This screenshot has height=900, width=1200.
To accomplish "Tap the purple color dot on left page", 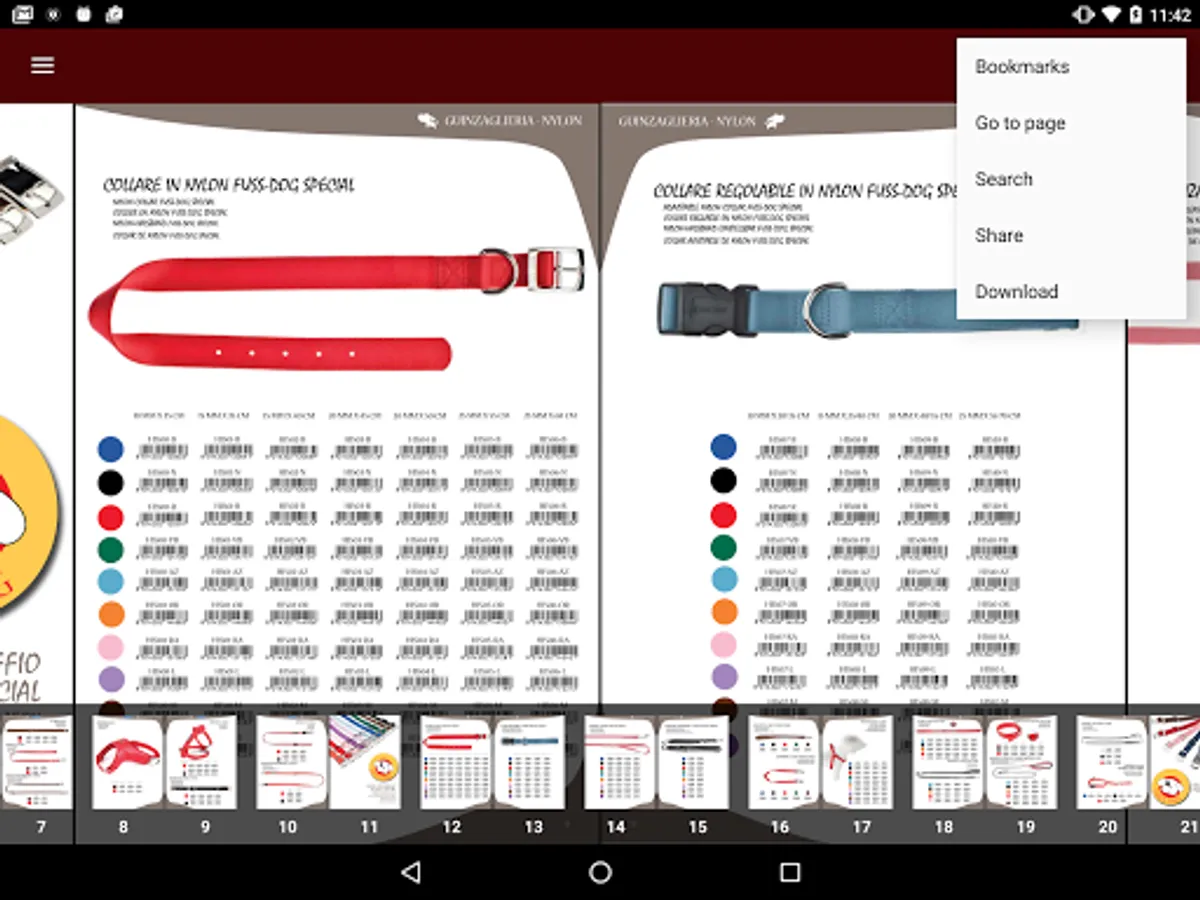I will (110, 679).
